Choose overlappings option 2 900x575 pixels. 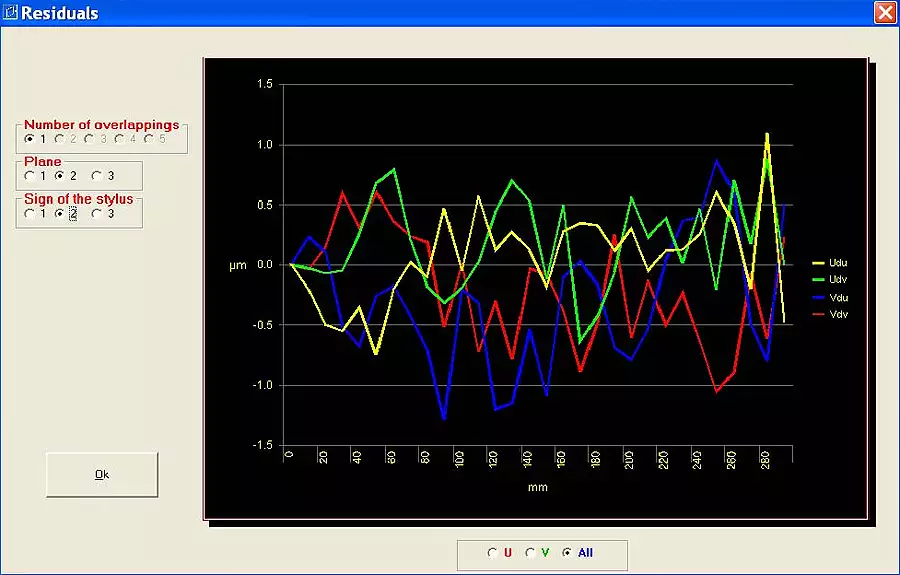point(59,138)
